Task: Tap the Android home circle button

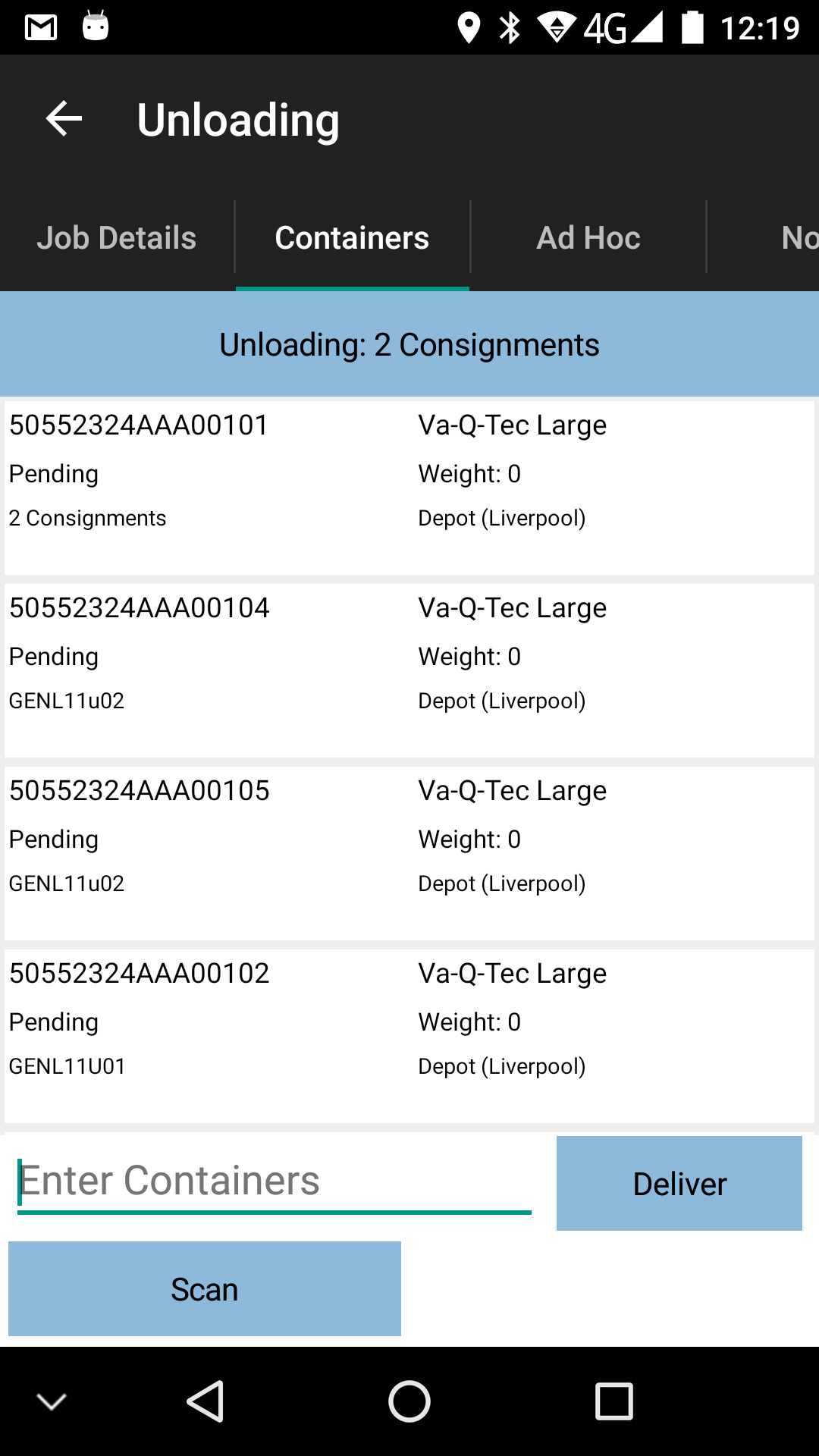Action: pos(409,1401)
